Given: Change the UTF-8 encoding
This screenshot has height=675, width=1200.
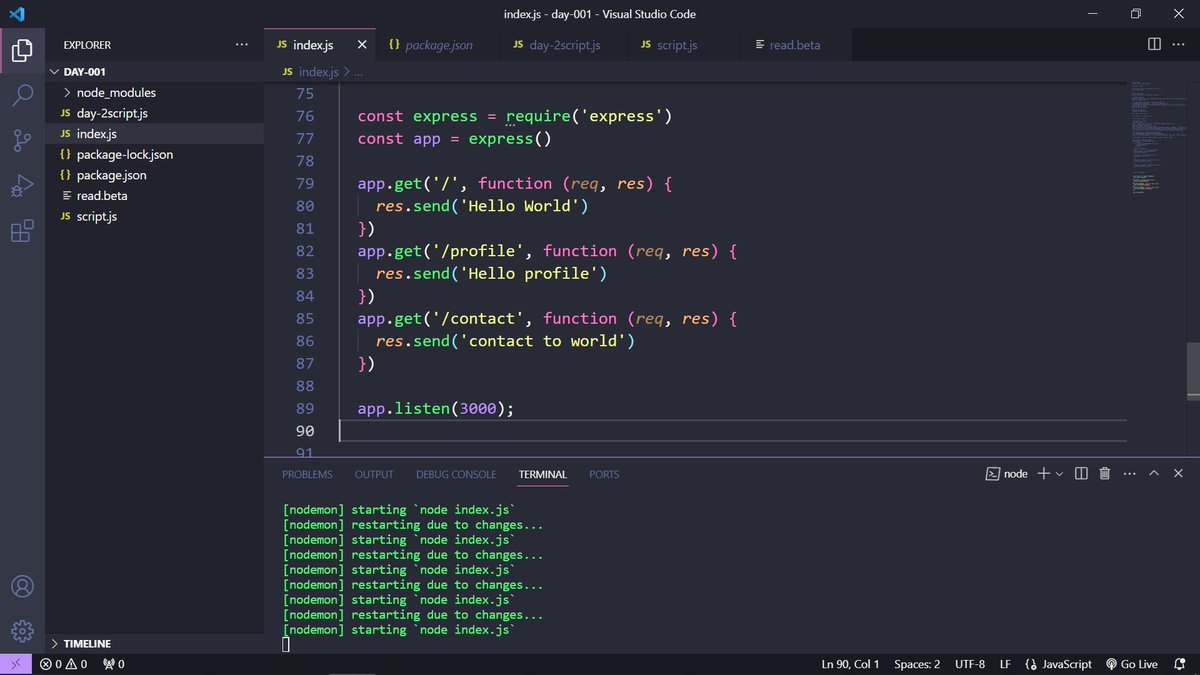Looking at the screenshot, I should (970, 664).
